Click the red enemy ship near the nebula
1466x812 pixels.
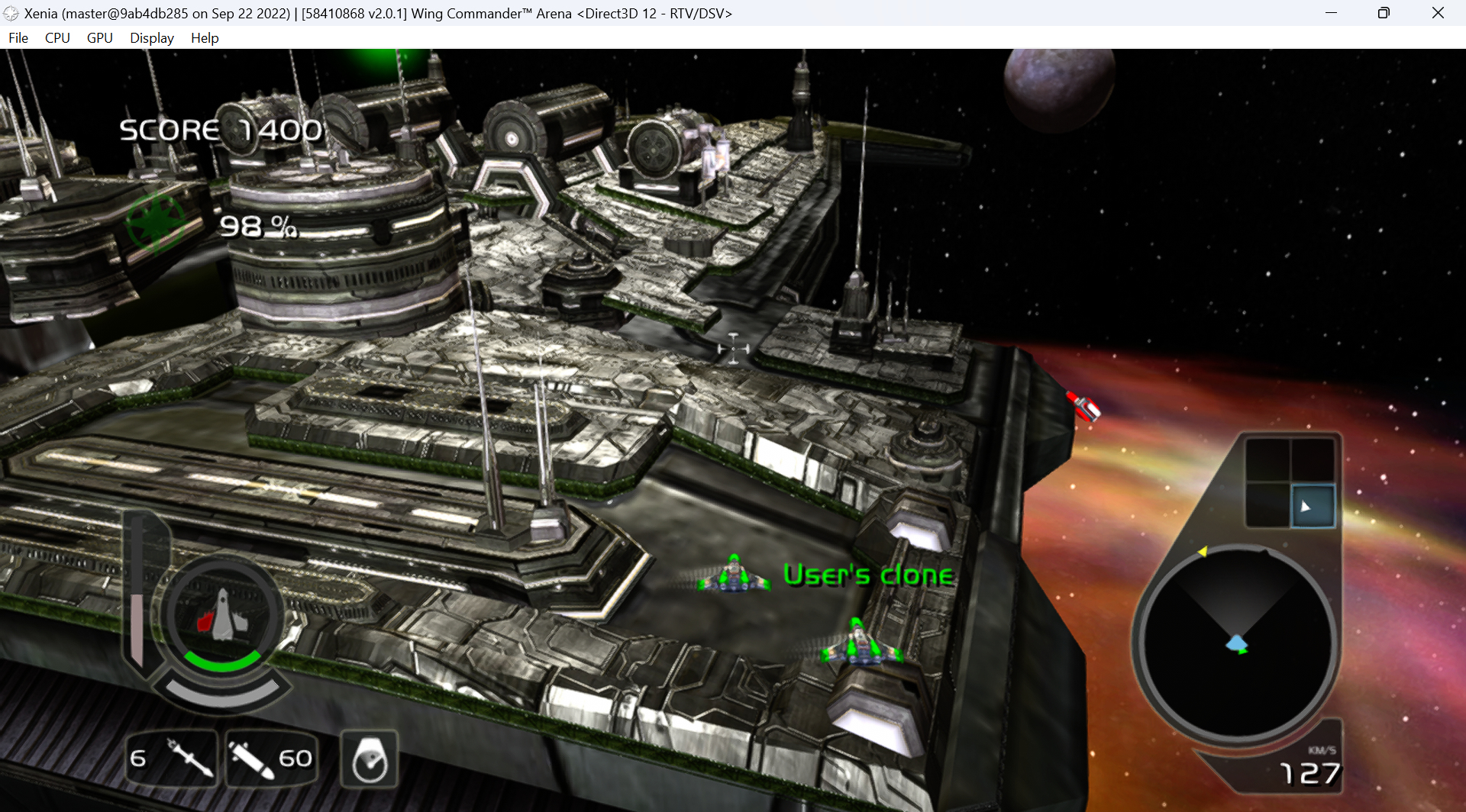click(1083, 405)
